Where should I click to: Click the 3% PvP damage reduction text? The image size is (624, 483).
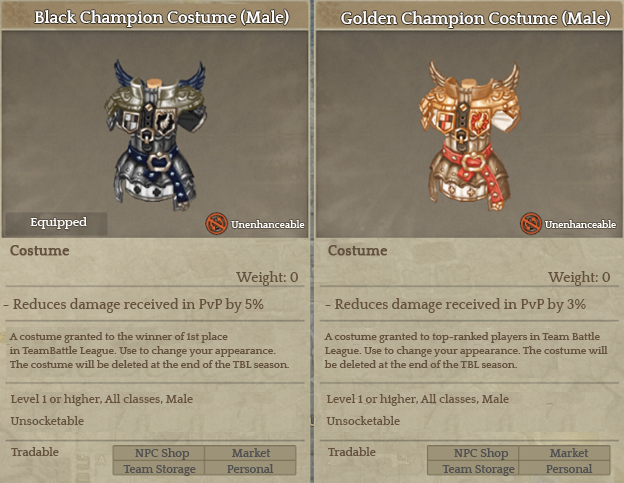click(456, 304)
